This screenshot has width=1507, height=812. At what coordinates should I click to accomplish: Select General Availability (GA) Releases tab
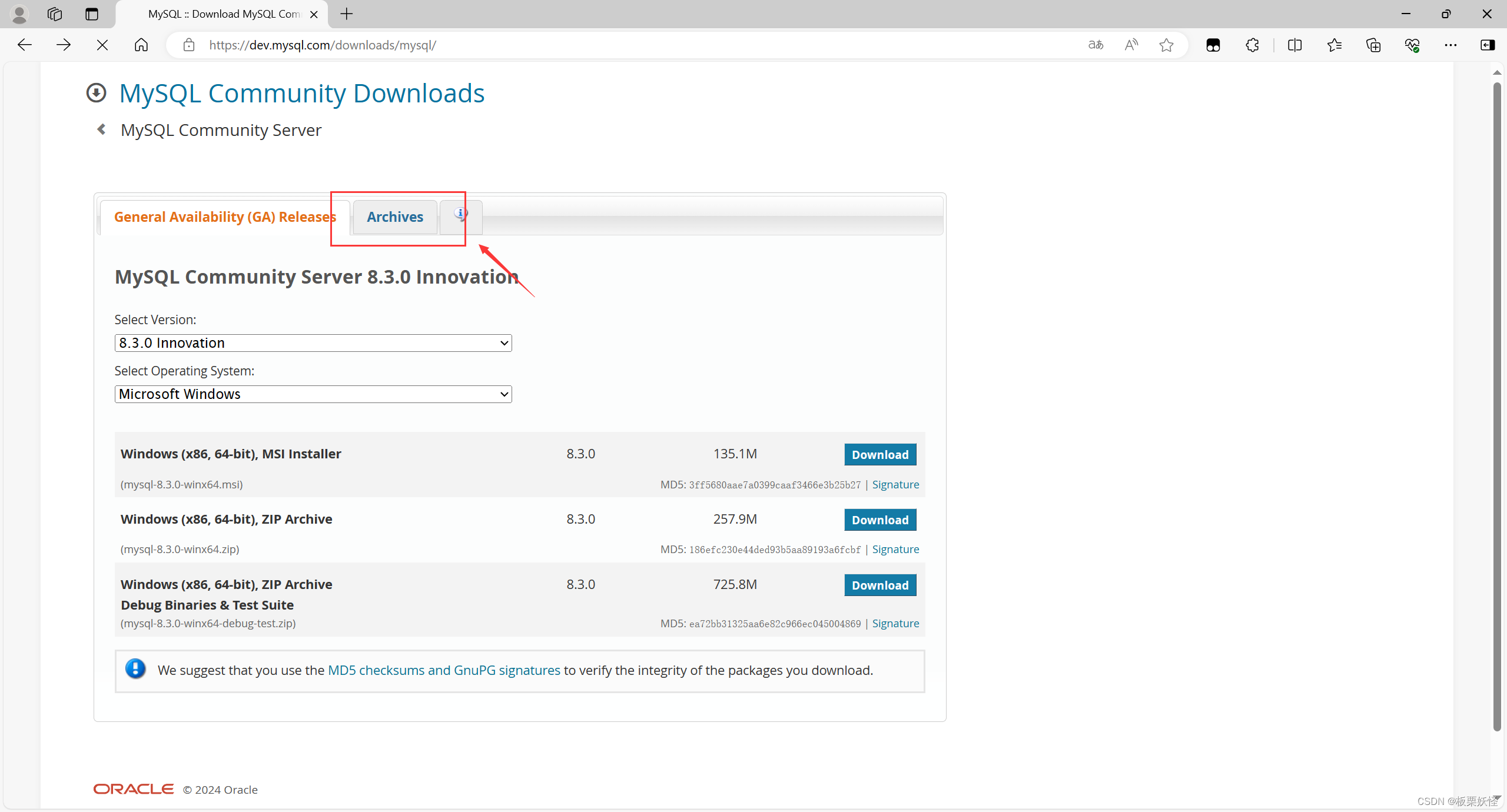click(x=225, y=217)
